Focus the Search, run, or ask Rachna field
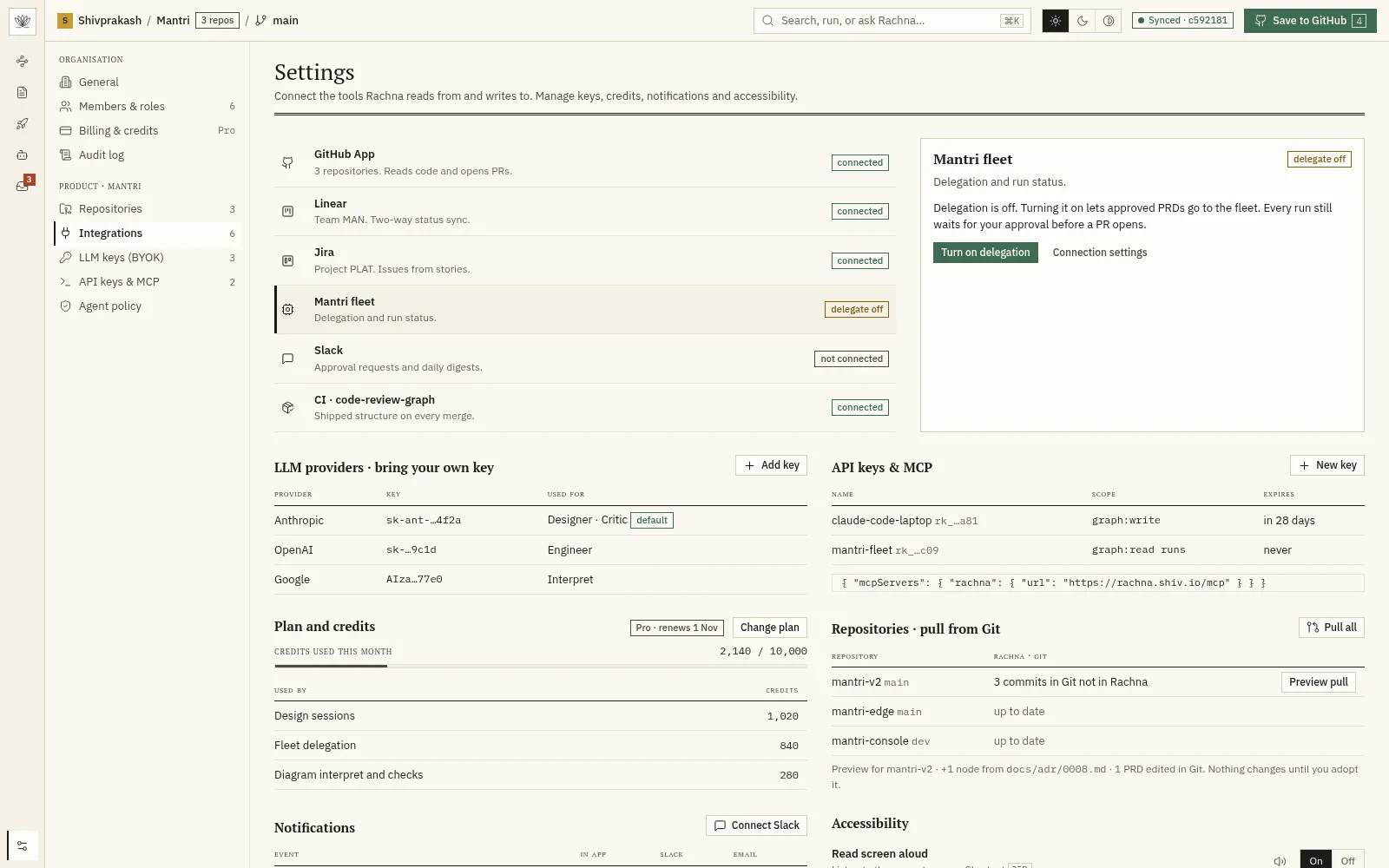The width and height of the screenshot is (1389, 868). (x=892, y=21)
